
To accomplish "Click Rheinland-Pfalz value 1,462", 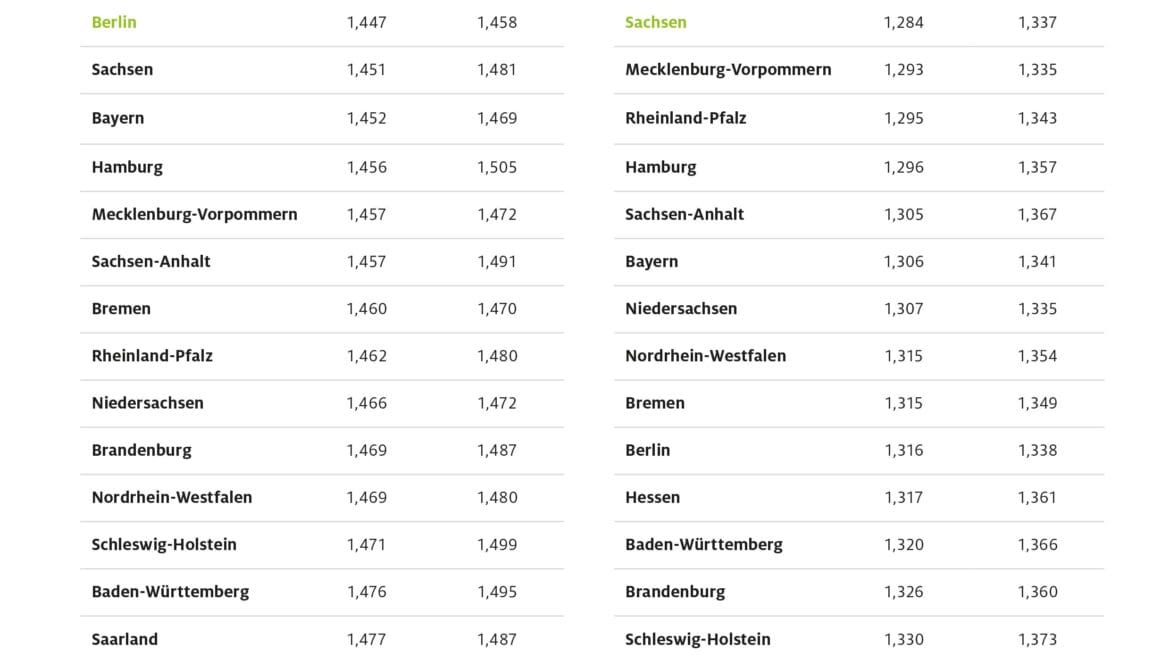I will (366, 356).
